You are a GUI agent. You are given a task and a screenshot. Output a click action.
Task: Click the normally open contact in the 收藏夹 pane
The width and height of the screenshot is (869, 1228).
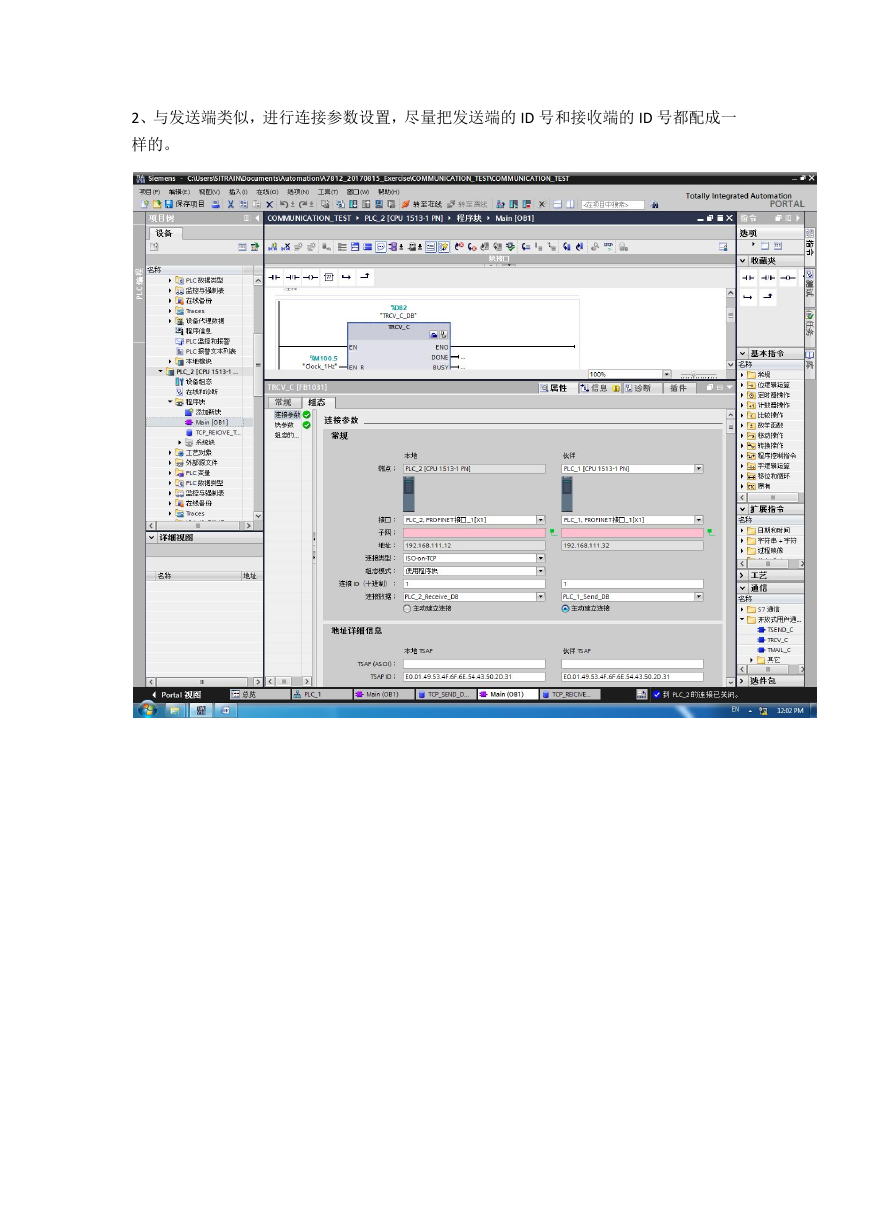[x=750, y=277]
